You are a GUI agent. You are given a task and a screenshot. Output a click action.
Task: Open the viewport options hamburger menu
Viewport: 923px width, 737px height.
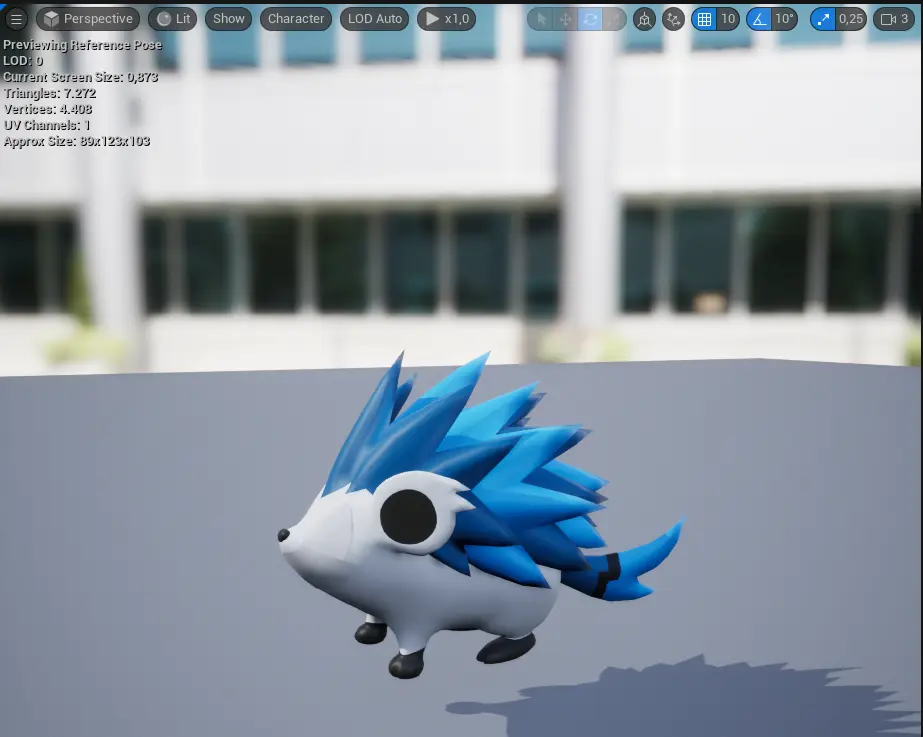16,19
